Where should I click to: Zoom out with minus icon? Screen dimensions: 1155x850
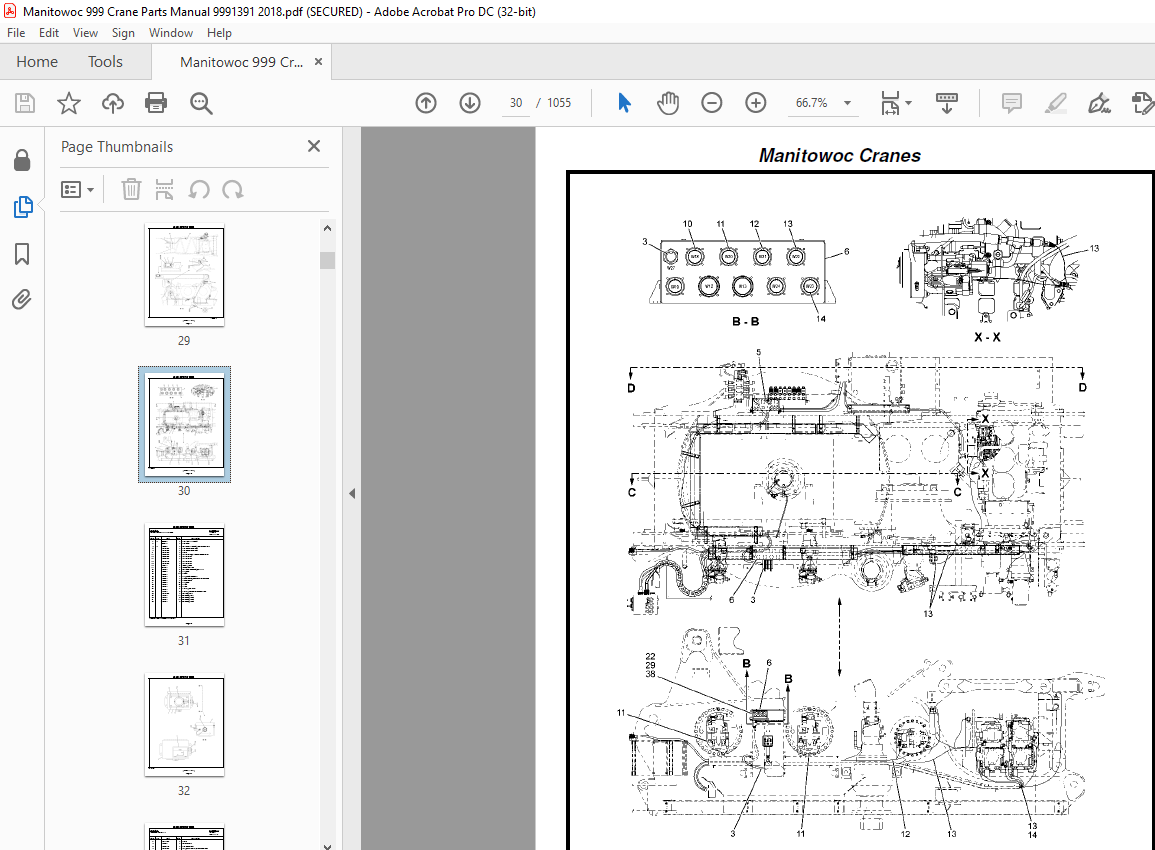coord(712,103)
